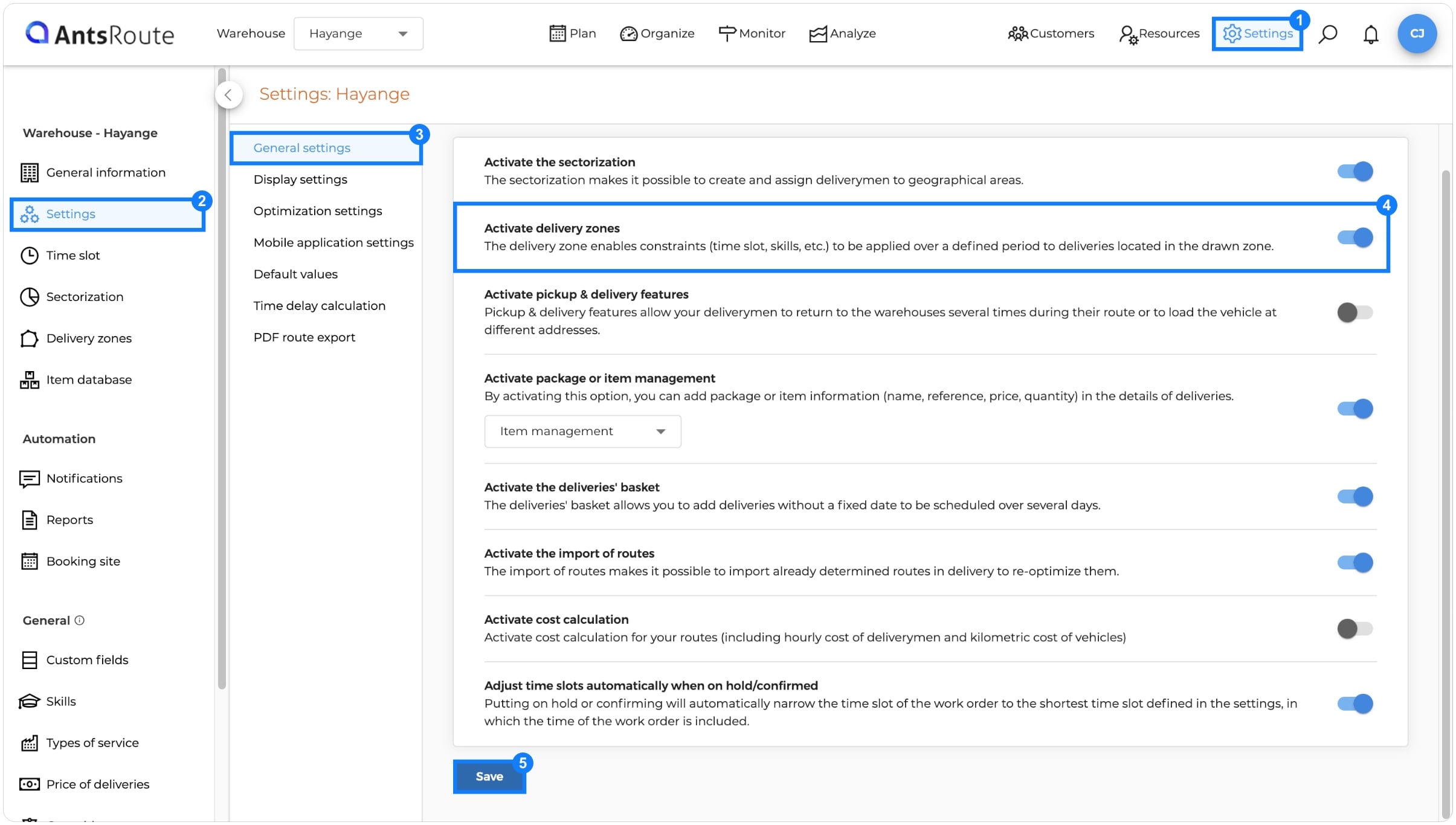The image size is (1456, 825).
Task: Click the Price of deliveries money icon
Action: (29, 785)
